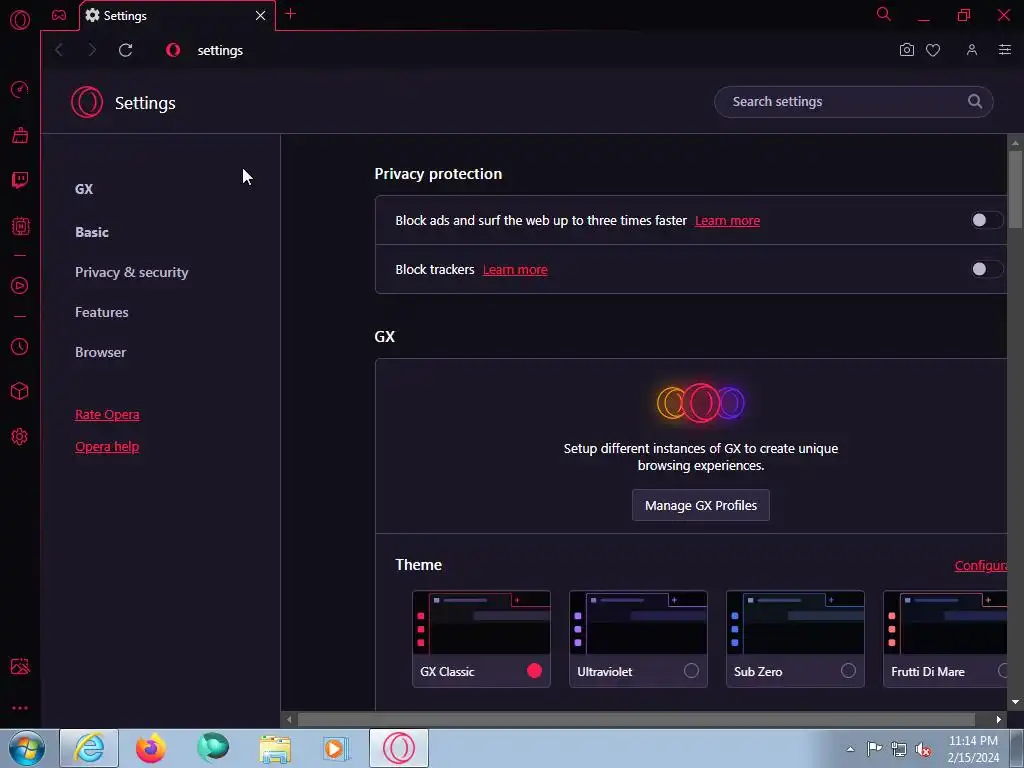Click the Opera icon in address bar
Image resolution: width=1024 pixels, height=768 pixels.
(x=173, y=50)
